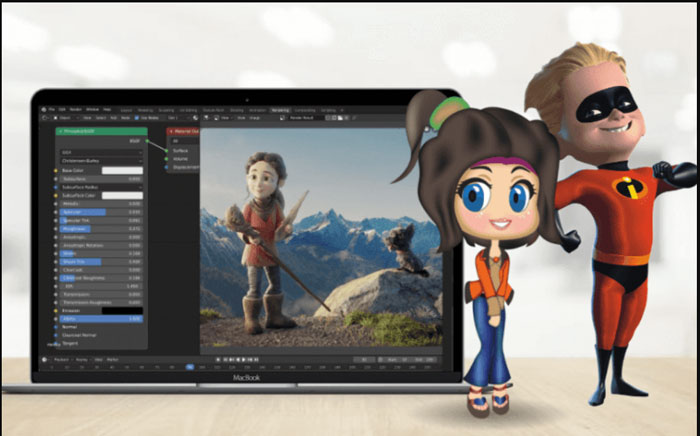The height and width of the screenshot is (436, 700).
Task: Switch to the Scripting workspace tab
Action: click(328, 110)
